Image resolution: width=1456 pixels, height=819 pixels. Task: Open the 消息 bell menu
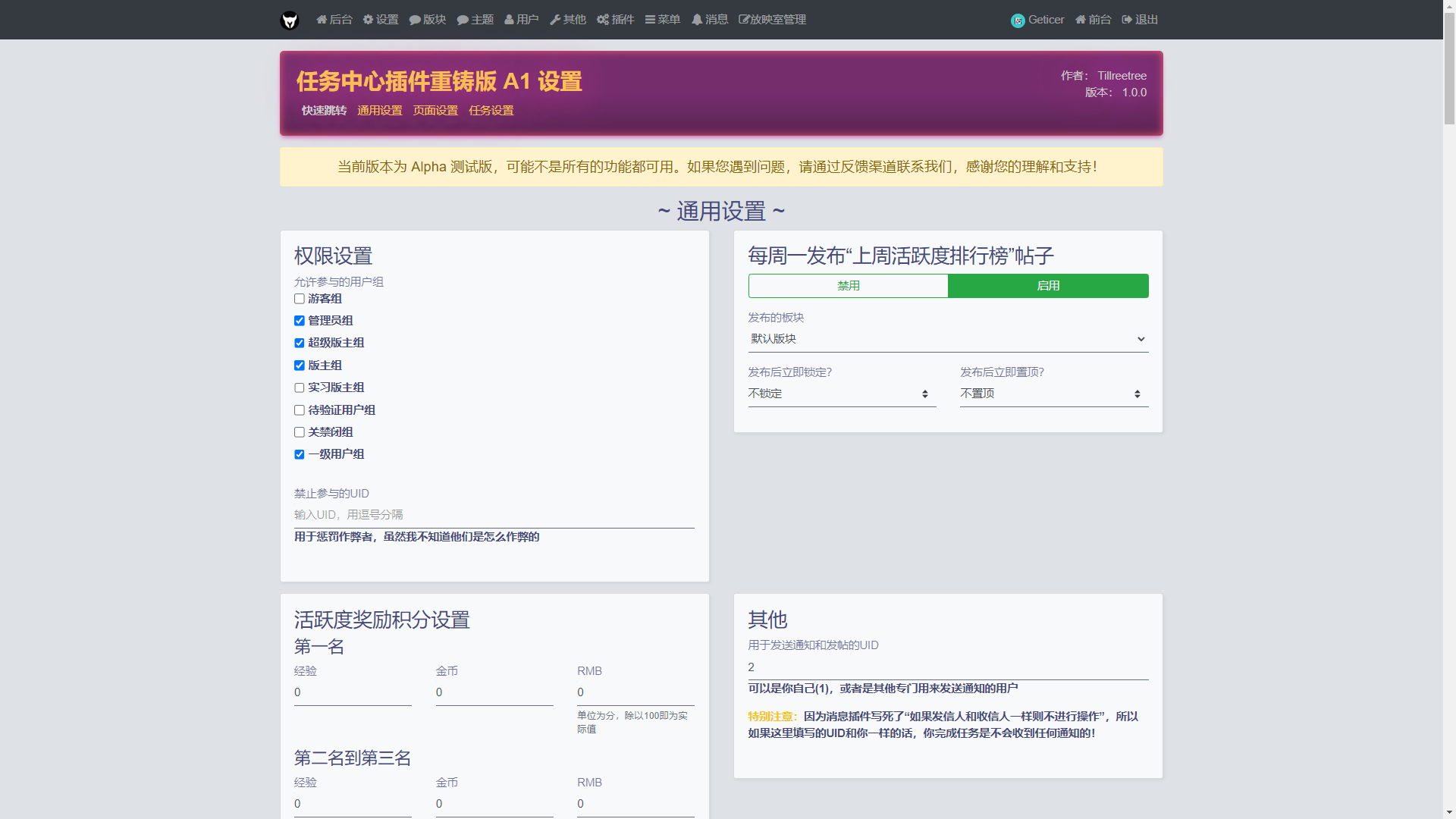(x=710, y=20)
